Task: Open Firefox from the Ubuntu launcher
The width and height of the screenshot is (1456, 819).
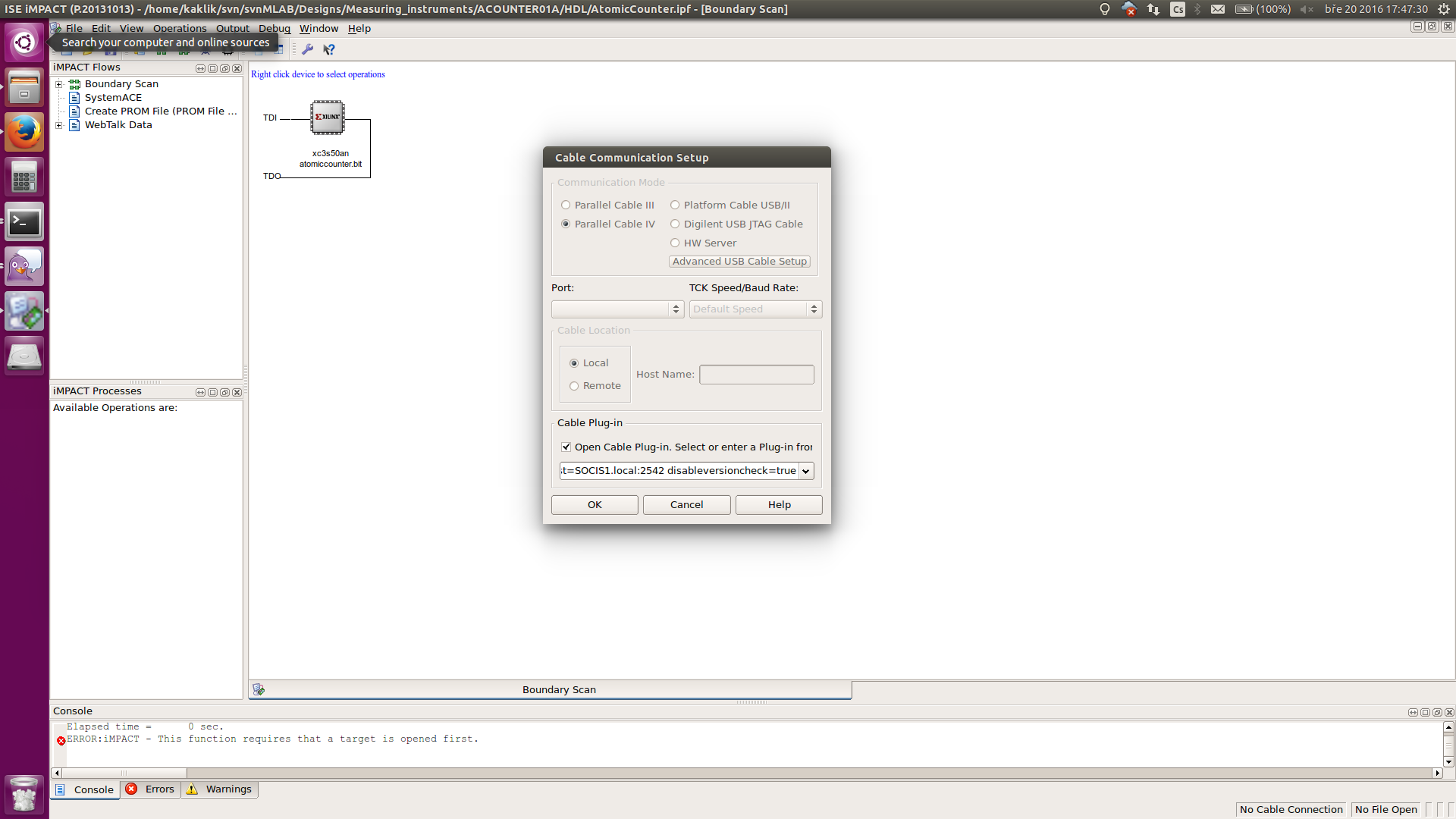Action: coord(24,133)
